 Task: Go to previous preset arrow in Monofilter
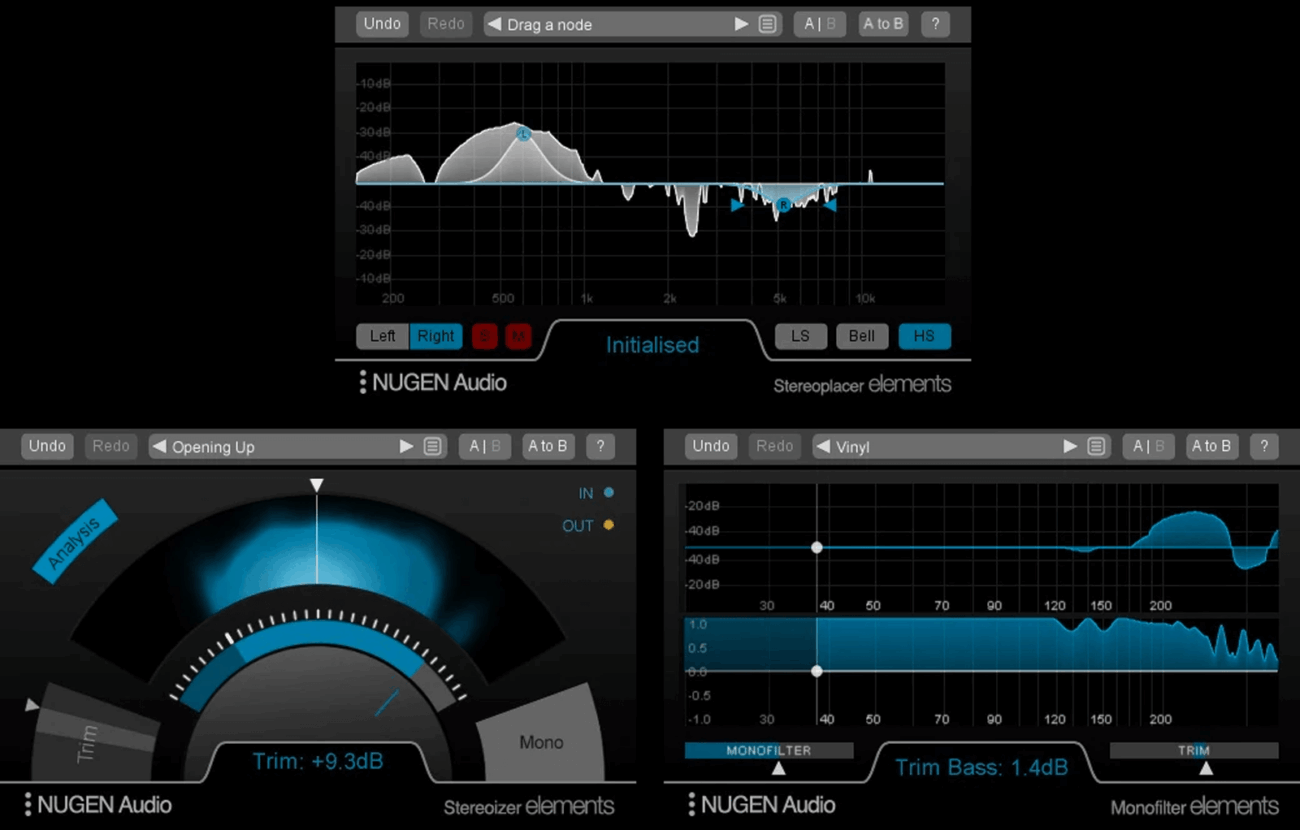pyautogui.click(x=823, y=446)
